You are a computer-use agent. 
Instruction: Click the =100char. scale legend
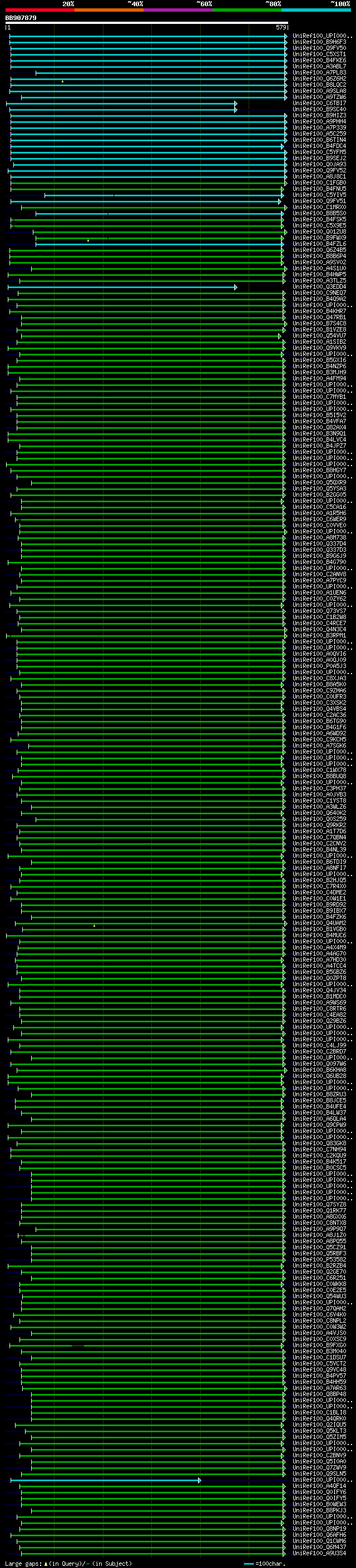[265, 1564]
